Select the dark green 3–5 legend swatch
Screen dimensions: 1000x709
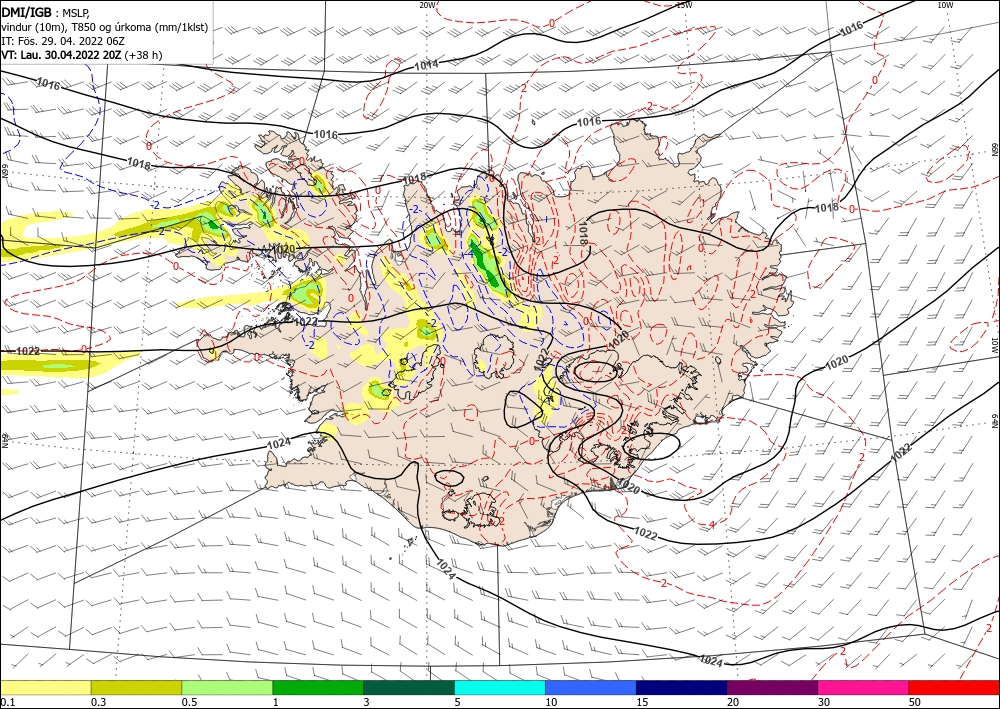tap(409, 687)
